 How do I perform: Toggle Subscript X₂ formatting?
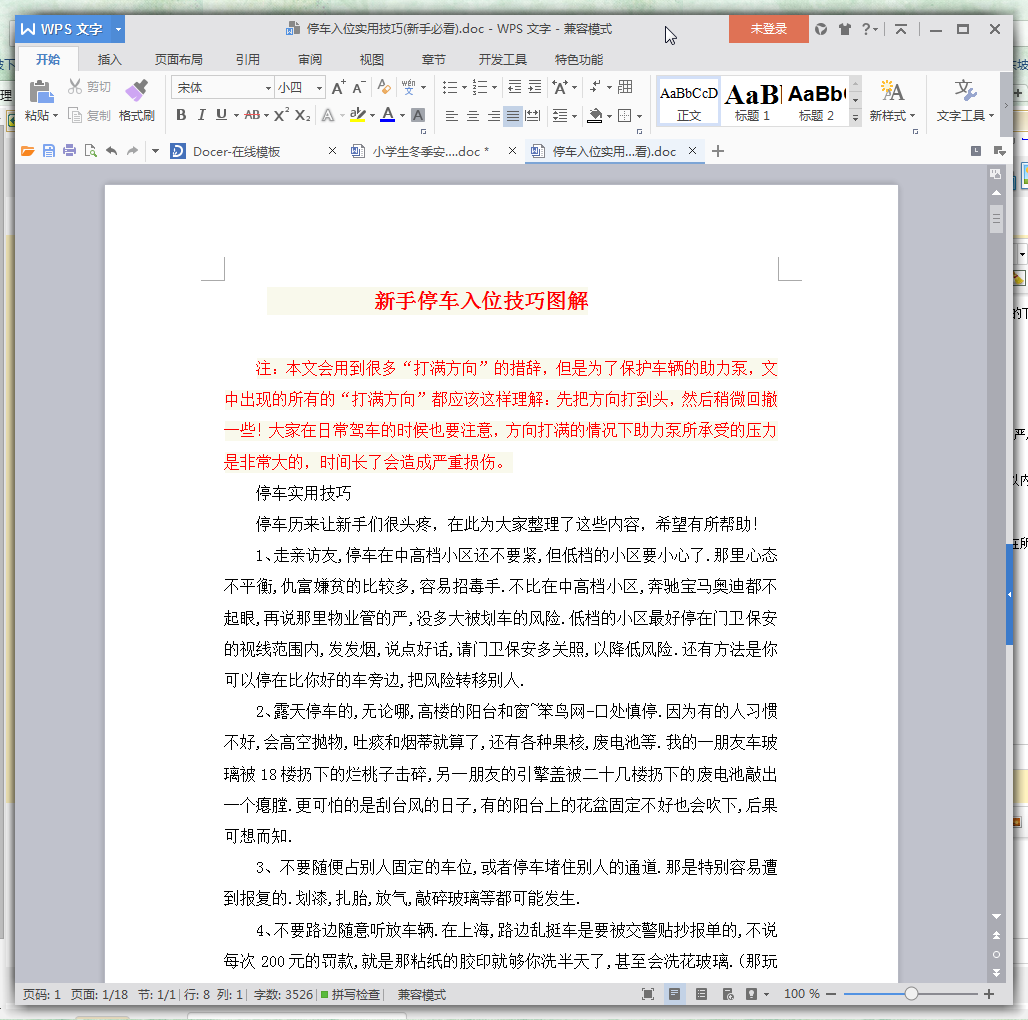coord(302,115)
